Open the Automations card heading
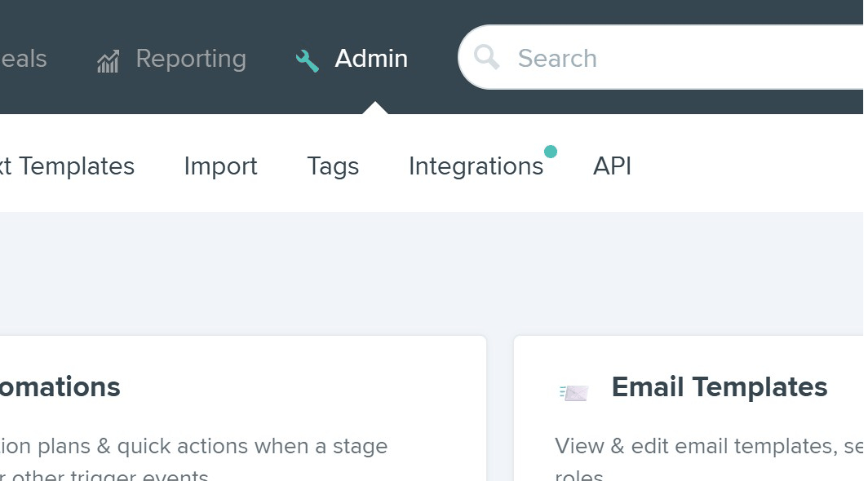 tap(60, 387)
